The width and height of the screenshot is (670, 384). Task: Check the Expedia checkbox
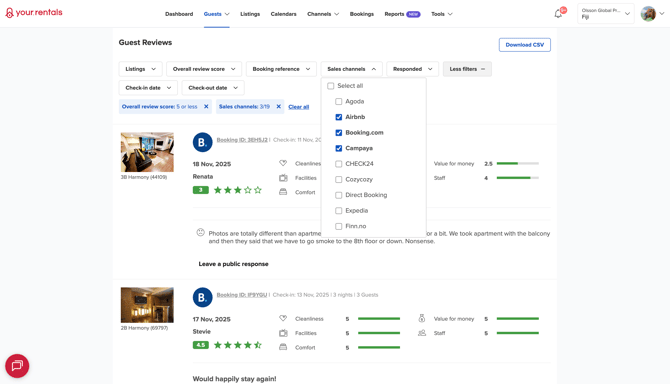(x=338, y=211)
